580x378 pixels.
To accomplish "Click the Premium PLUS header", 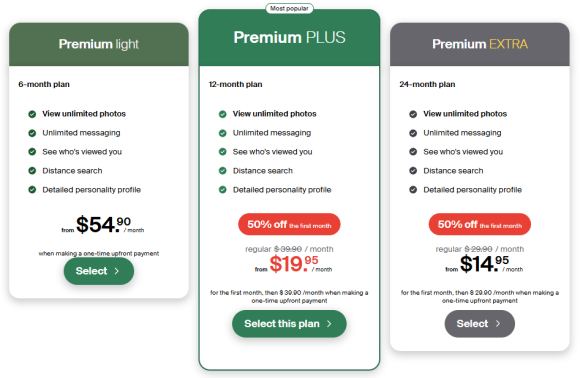I will tap(289, 37).
